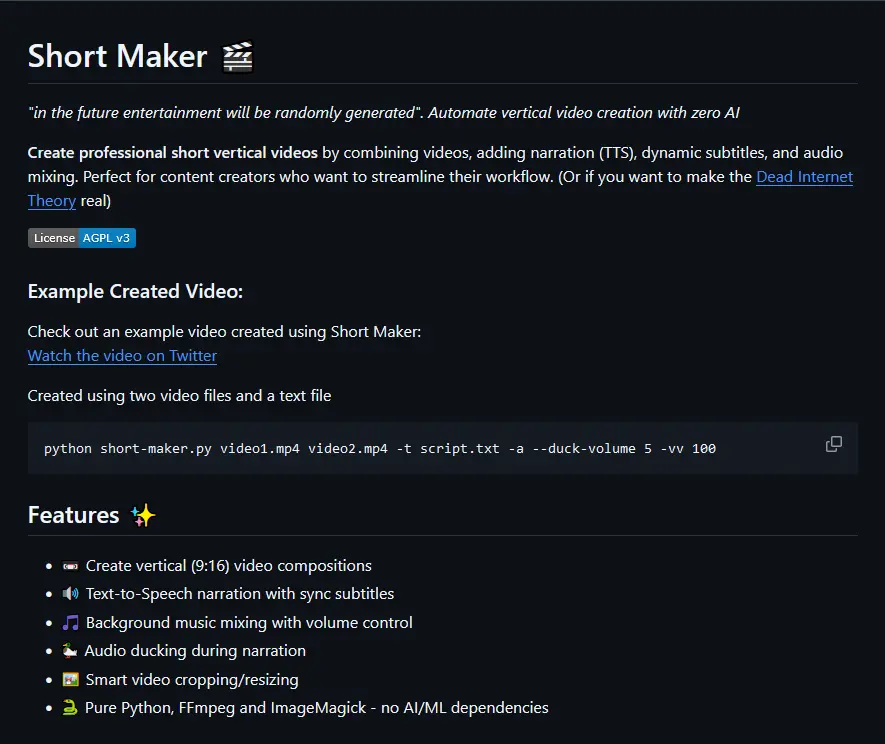The width and height of the screenshot is (885, 744).
Task: Click the License AGPL v3 badge
Action: pyautogui.click(x=82, y=238)
